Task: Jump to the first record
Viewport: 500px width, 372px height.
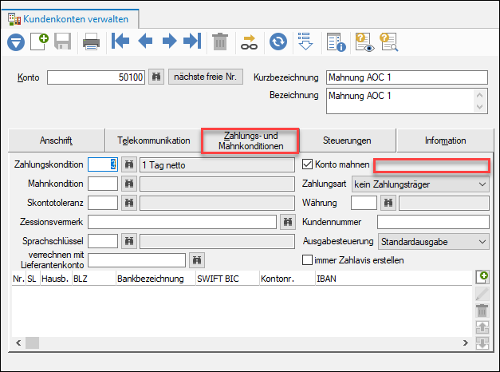Action: 120,41
